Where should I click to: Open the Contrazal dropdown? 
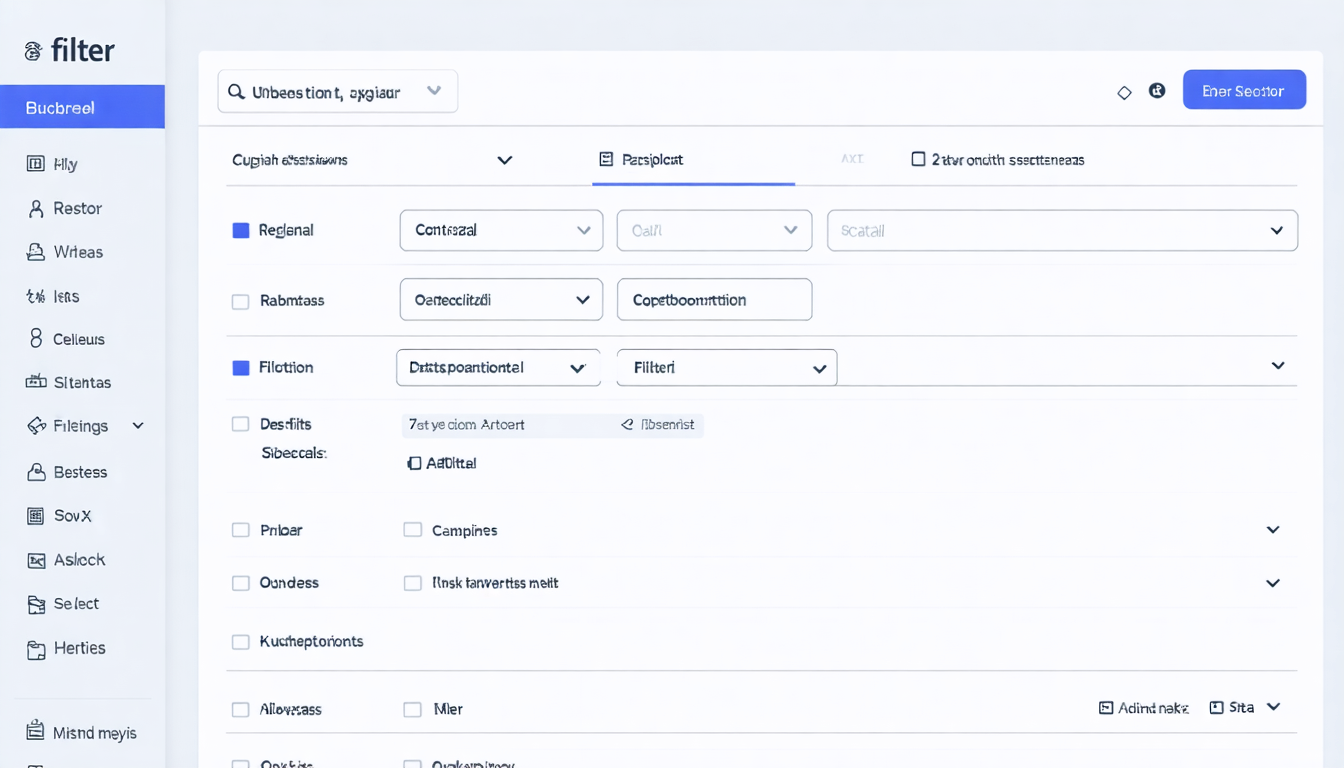coord(501,230)
